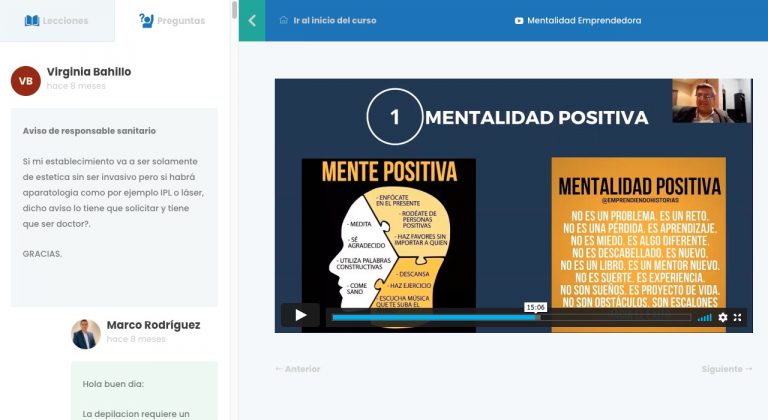
Task: Go to Anterior lesson
Action: pyautogui.click(x=298, y=369)
